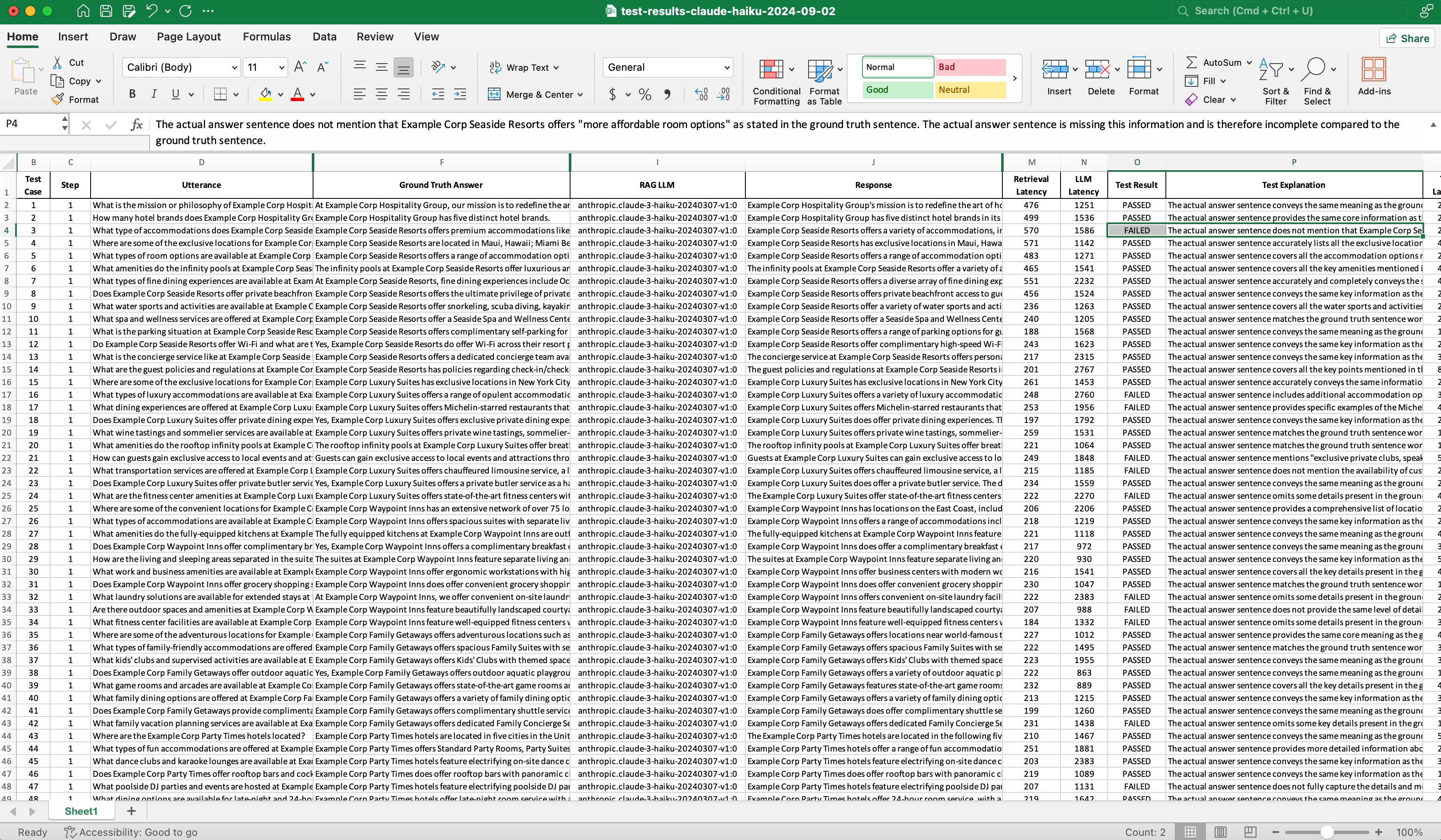Toggle Italic formatting
Screen dimensions: 1441x840
153,94
